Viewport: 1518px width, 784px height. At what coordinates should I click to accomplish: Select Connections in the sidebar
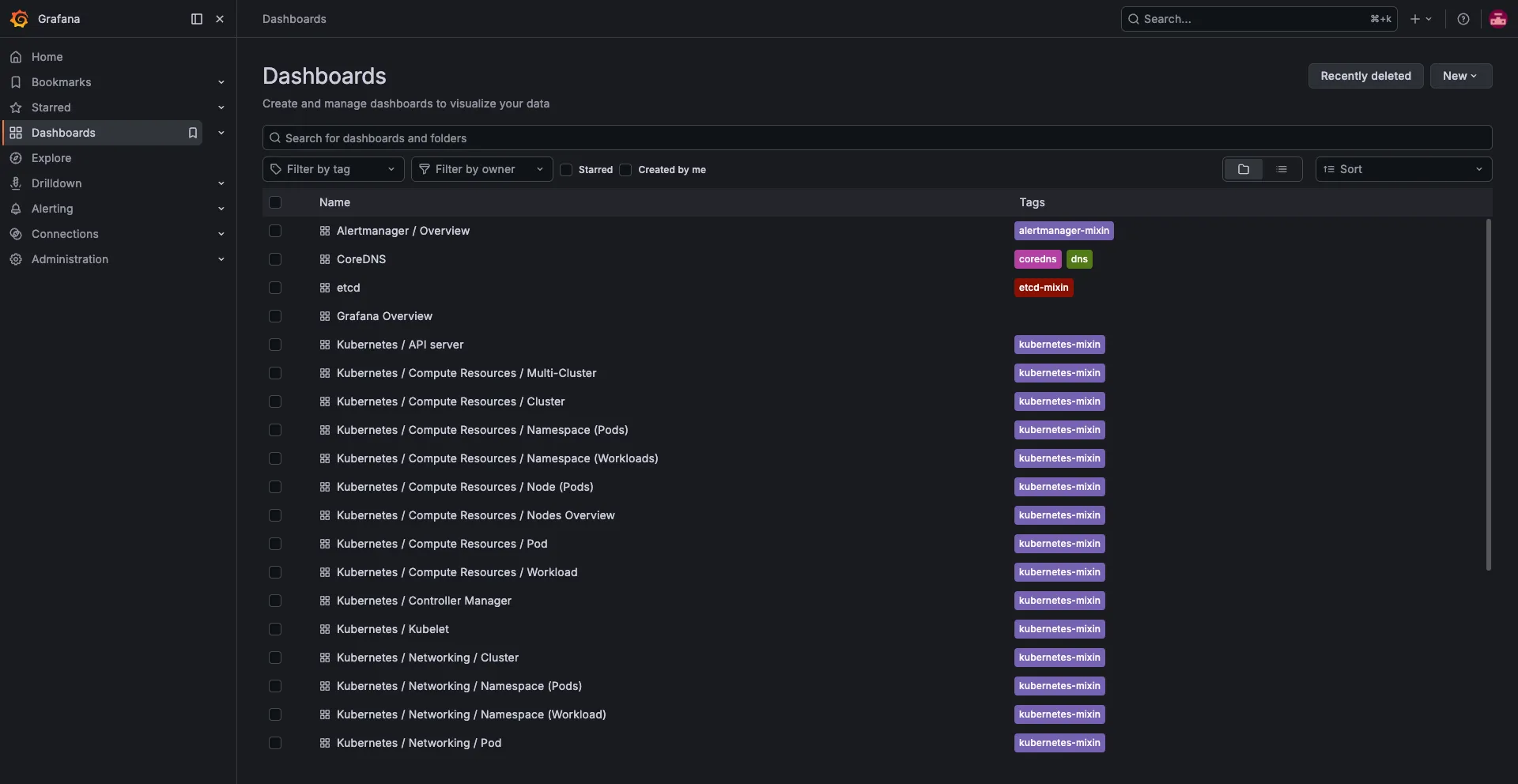(65, 234)
